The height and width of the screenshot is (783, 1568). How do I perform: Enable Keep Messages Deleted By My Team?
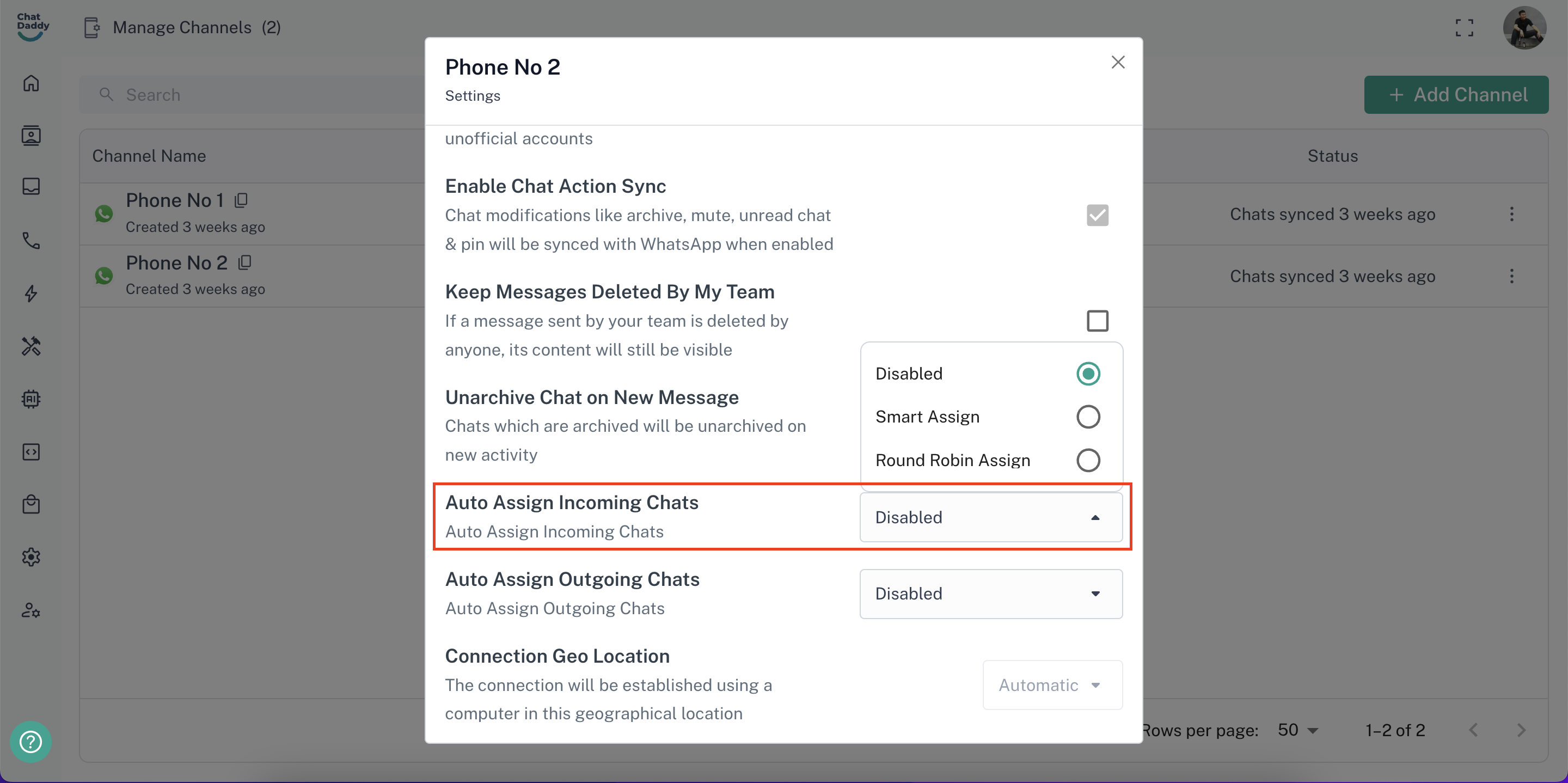pos(1097,321)
